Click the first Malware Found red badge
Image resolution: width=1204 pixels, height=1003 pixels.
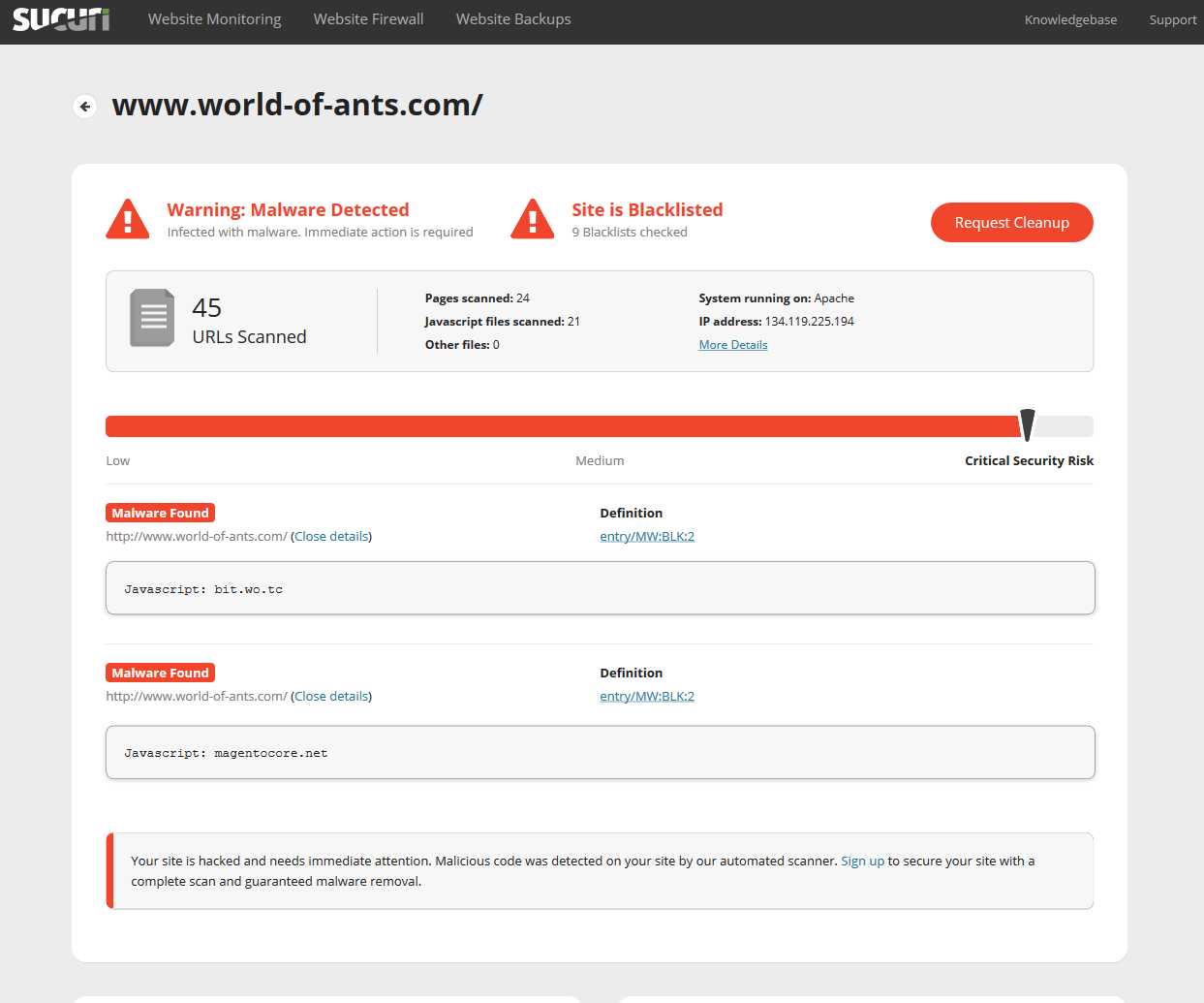pyautogui.click(x=160, y=513)
